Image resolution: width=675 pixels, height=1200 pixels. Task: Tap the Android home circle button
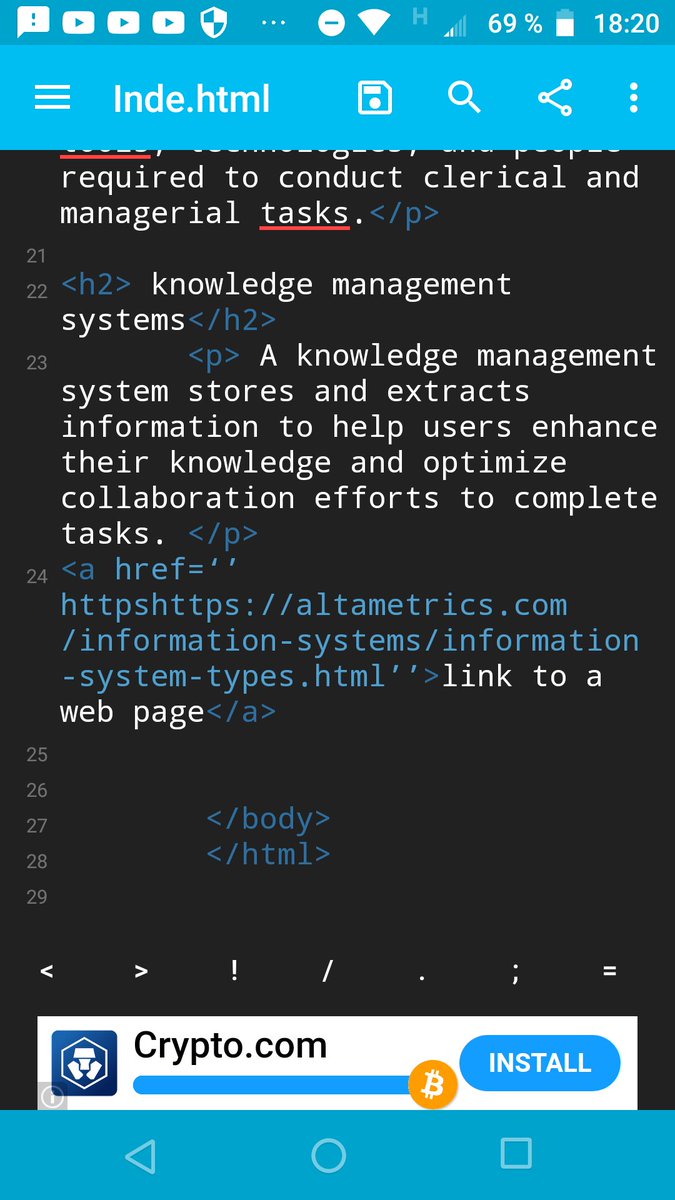(329, 1156)
